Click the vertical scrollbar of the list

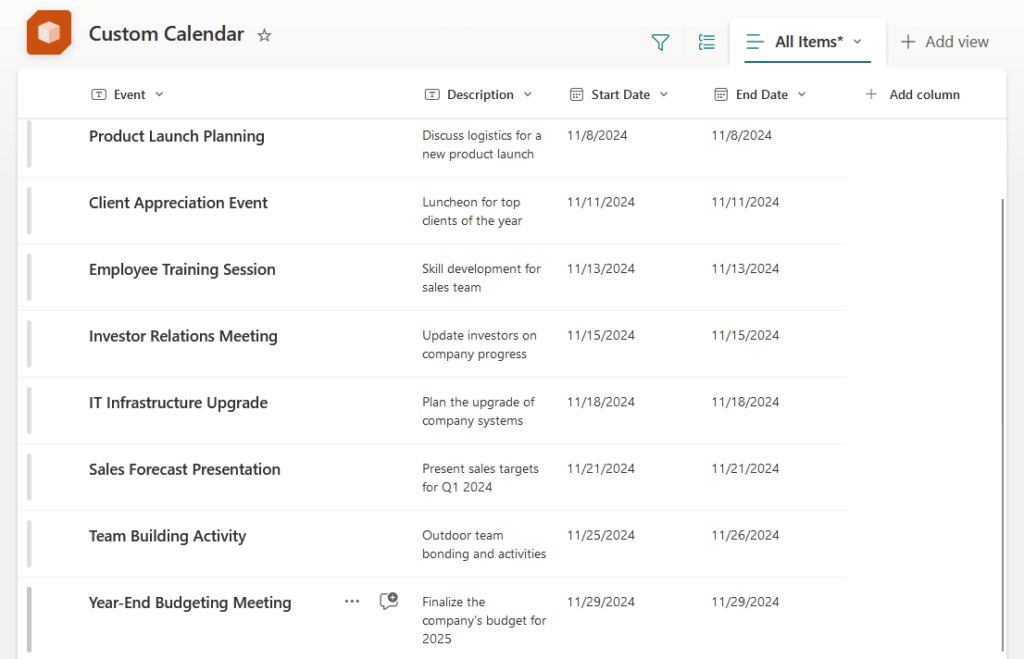(x=1002, y=425)
